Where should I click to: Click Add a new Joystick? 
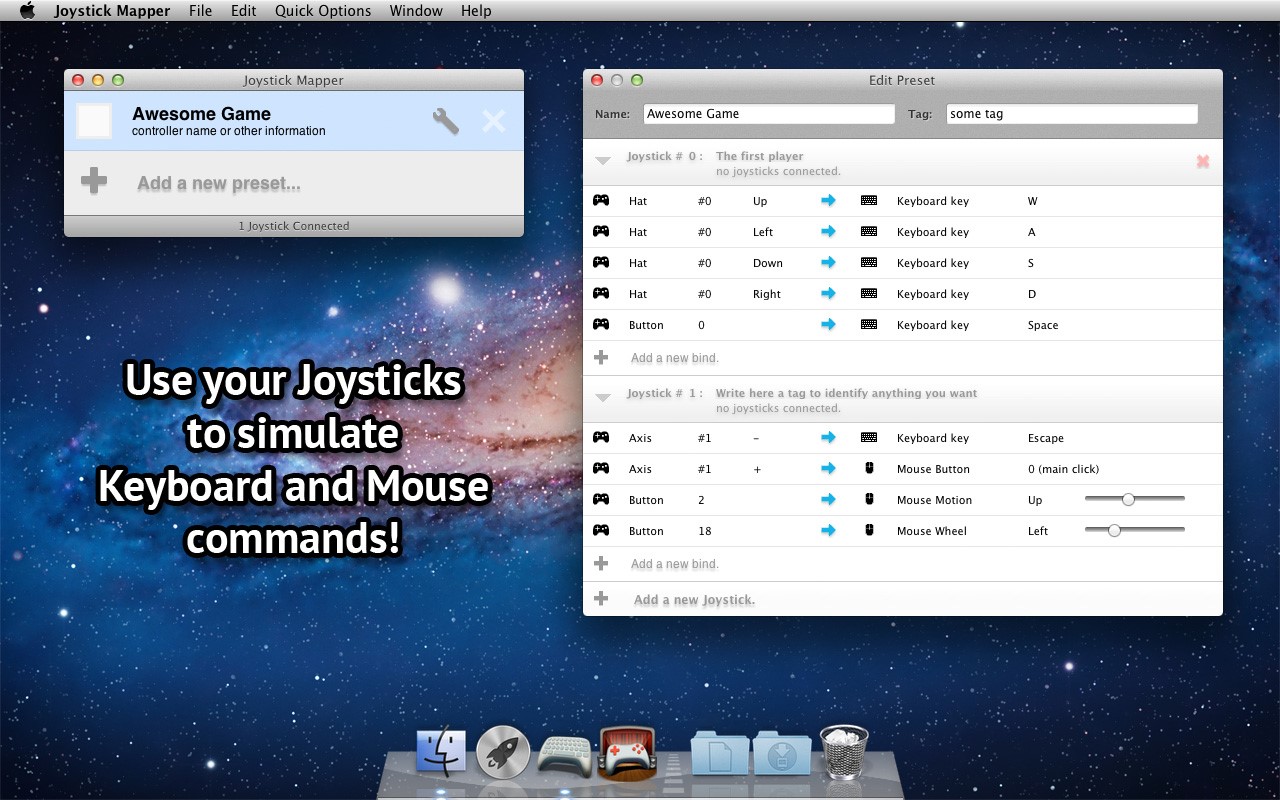[694, 599]
